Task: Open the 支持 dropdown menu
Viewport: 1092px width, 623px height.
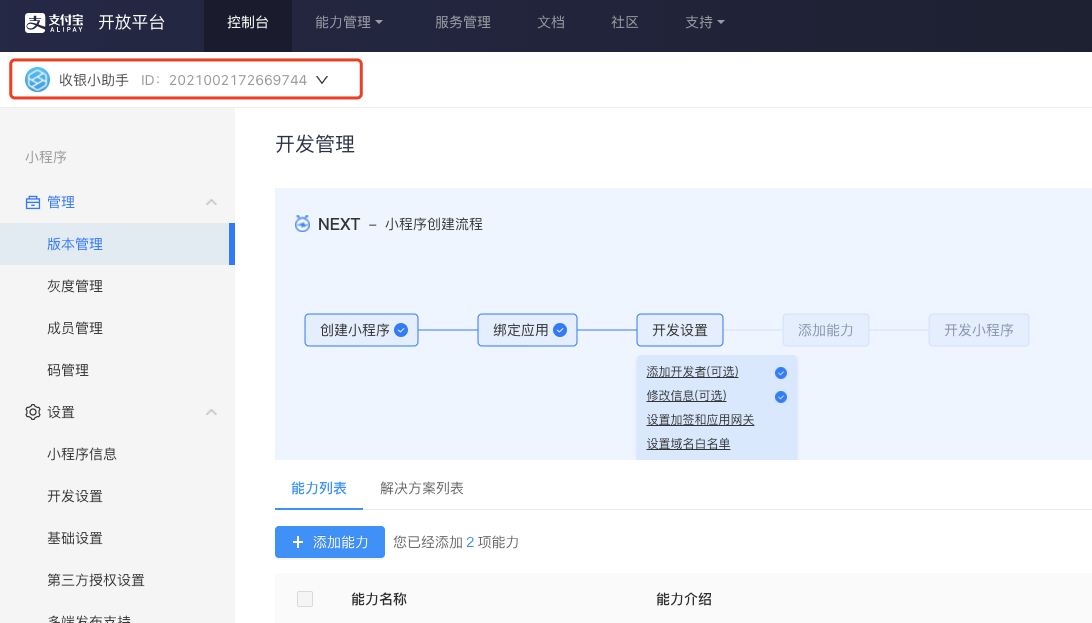Action: click(x=705, y=22)
